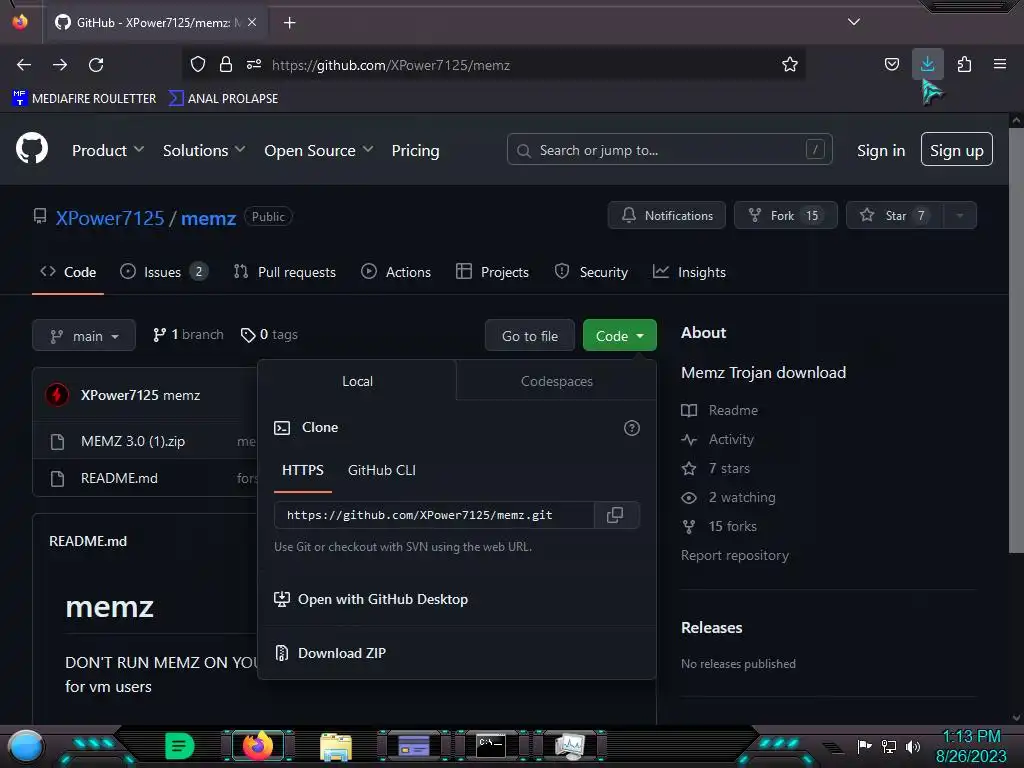View the 1 branch list
1024x768 pixels.
pos(188,334)
